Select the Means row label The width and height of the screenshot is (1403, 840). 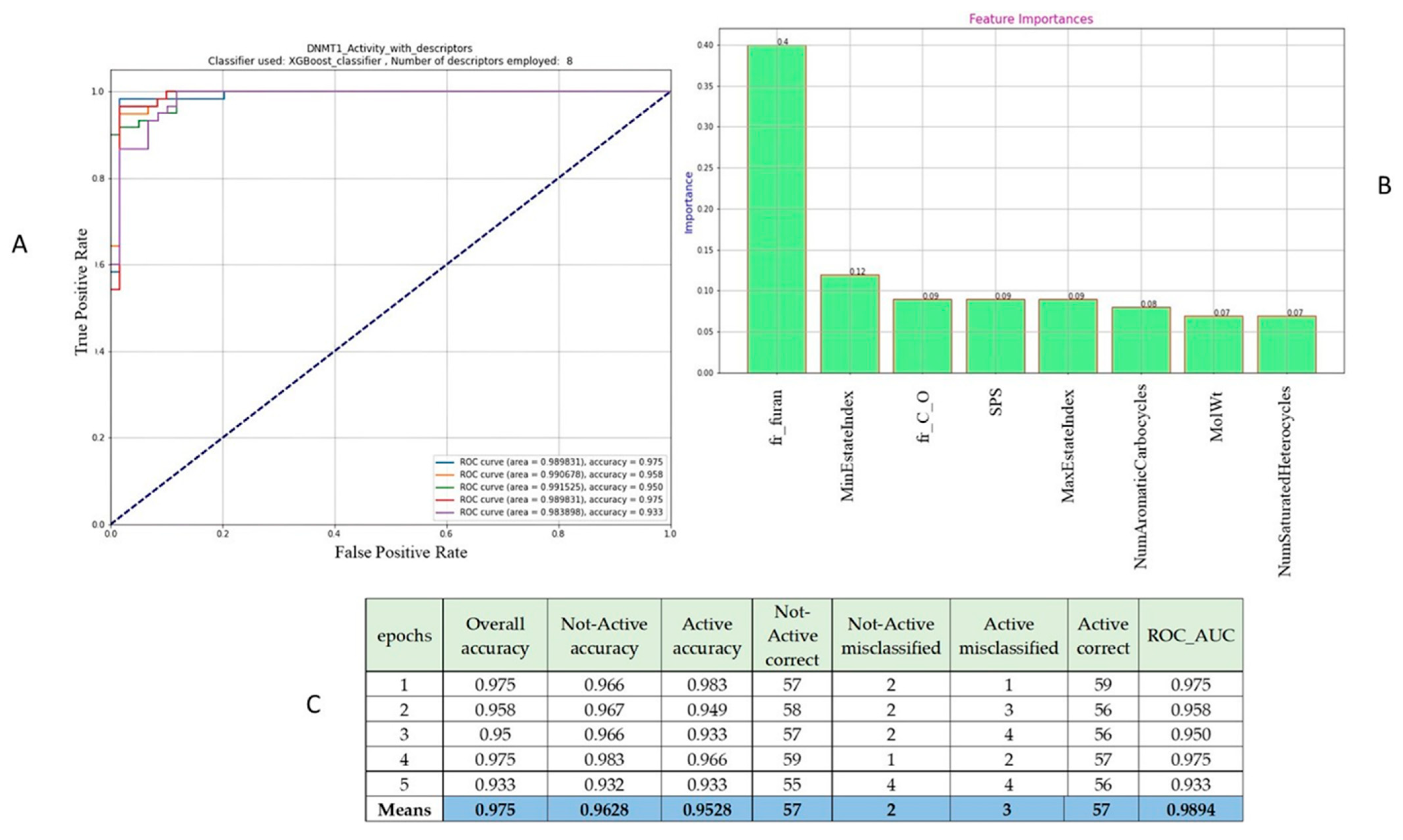pyautogui.click(x=404, y=810)
